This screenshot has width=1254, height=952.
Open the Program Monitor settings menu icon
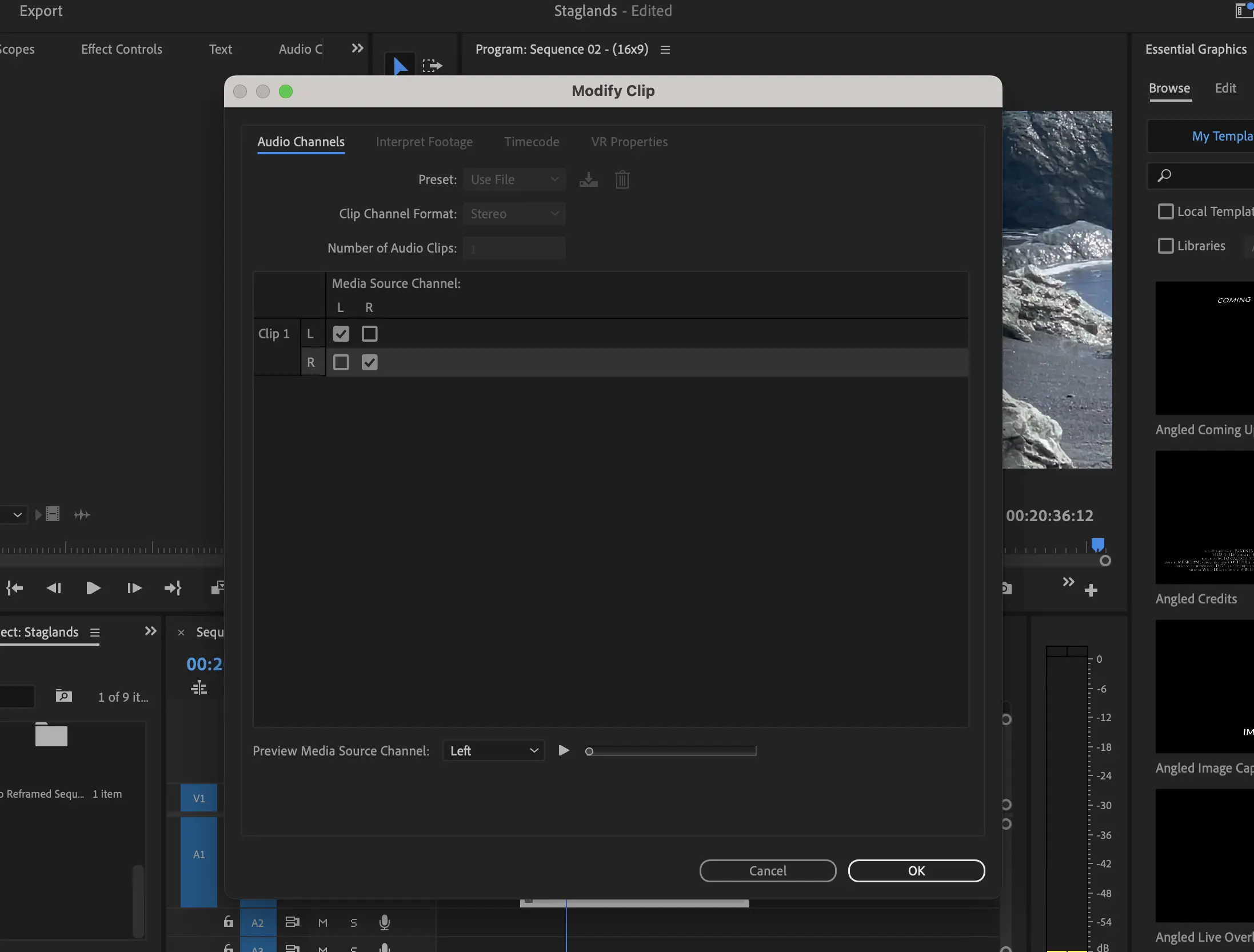pos(664,49)
